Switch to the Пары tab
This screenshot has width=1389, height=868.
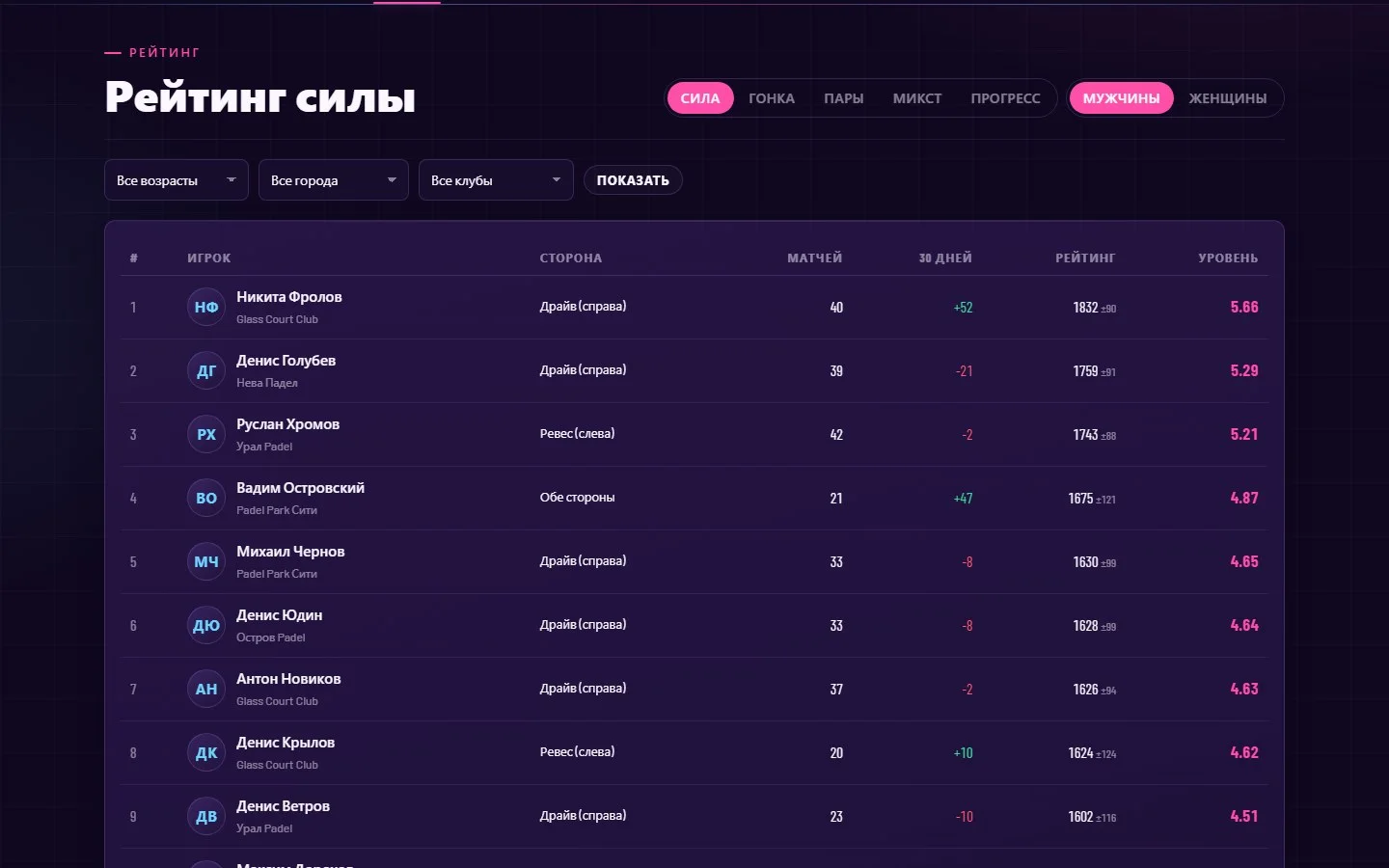[x=844, y=98]
